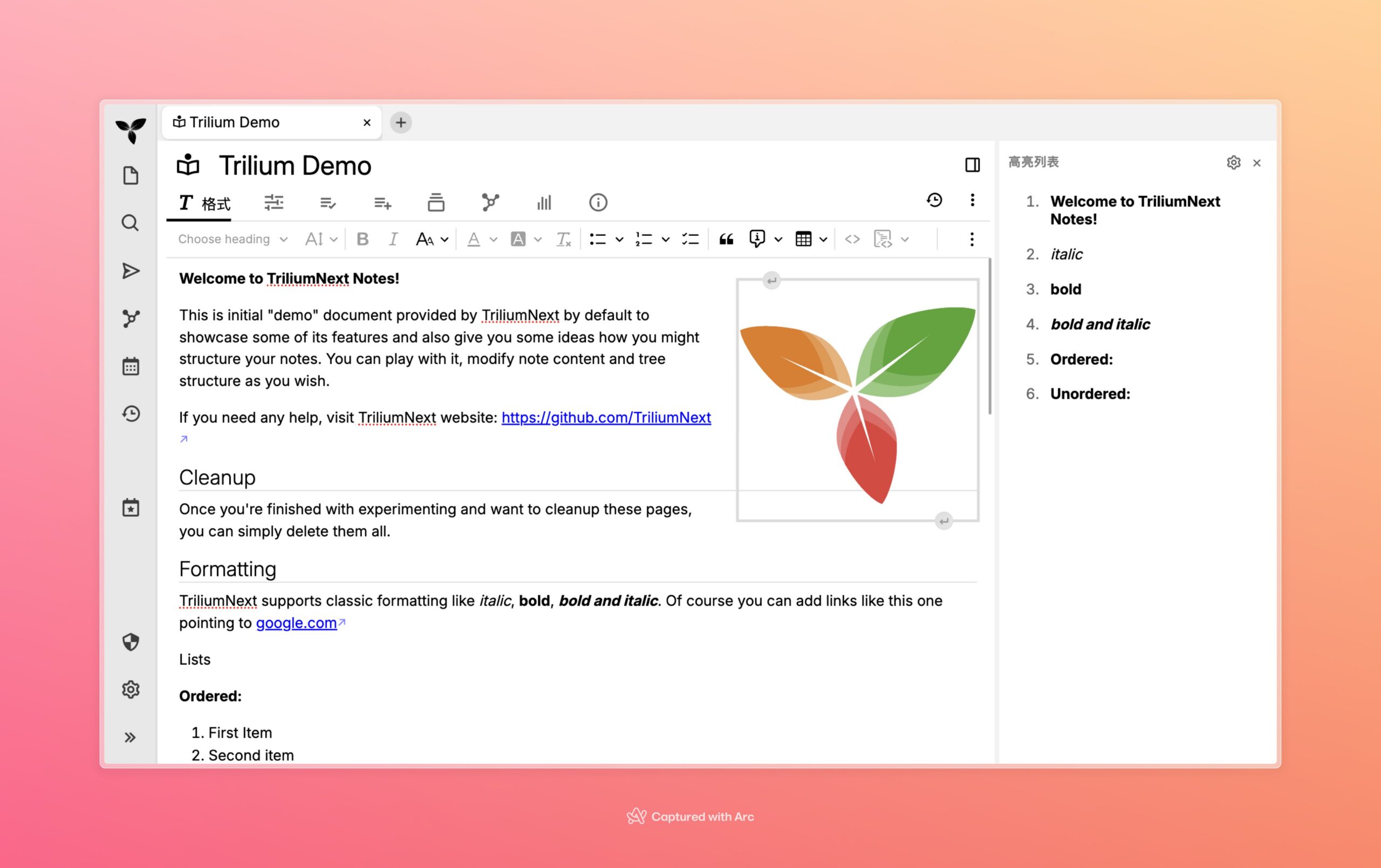Open the github.com/TriliumNext link
The height and width of the screenshot is (868, 1381).
[606, 418]
